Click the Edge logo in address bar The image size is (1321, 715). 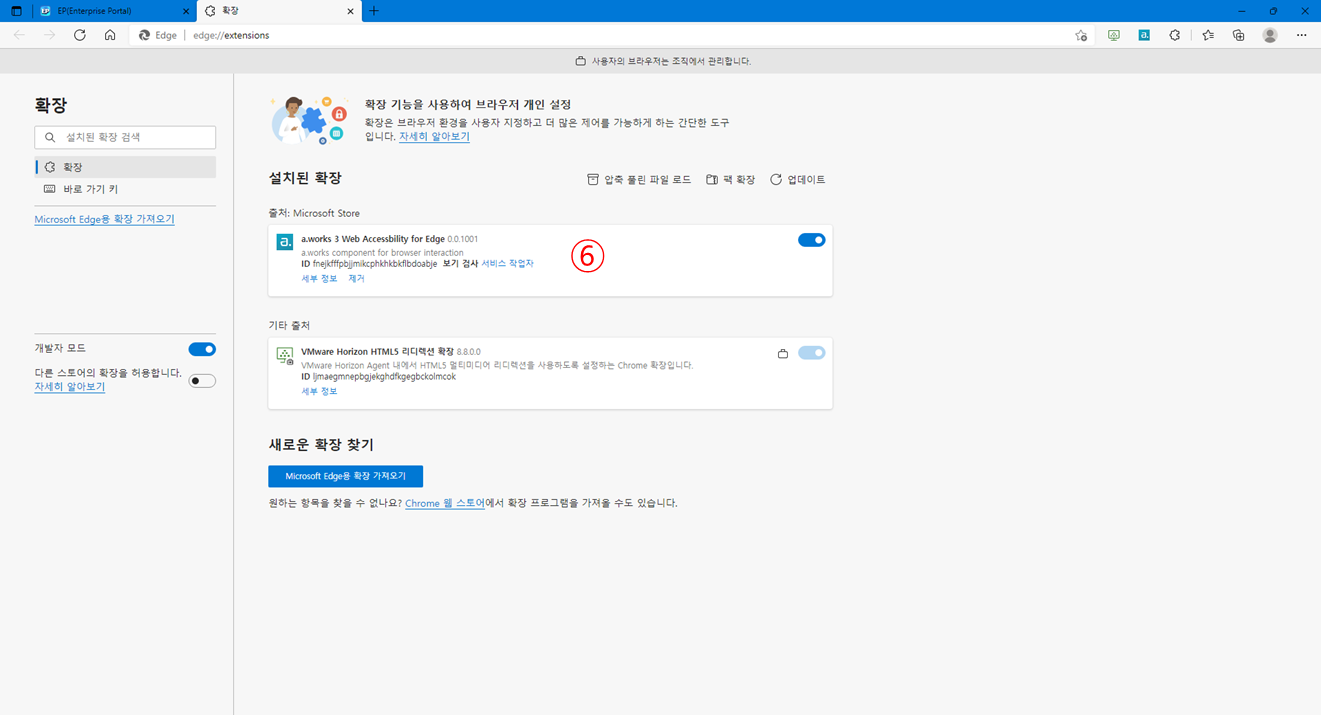click(145, 35)
